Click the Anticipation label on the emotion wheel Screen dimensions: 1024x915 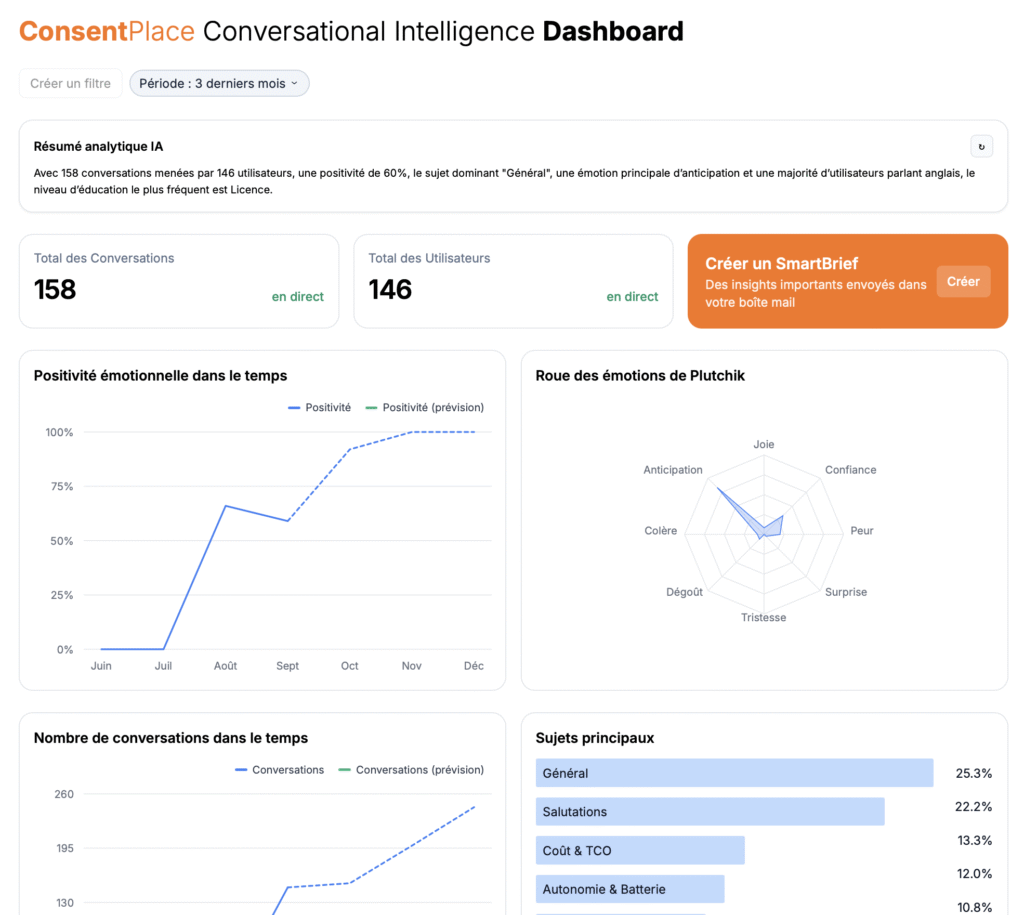pyautogui.click(x=673, y=470)
